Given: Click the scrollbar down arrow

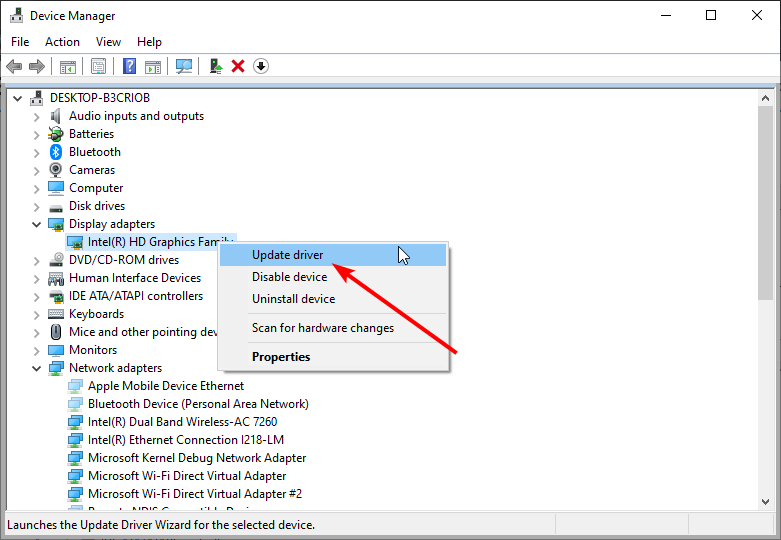Looking at the screenshot, I should coord(766,502).
